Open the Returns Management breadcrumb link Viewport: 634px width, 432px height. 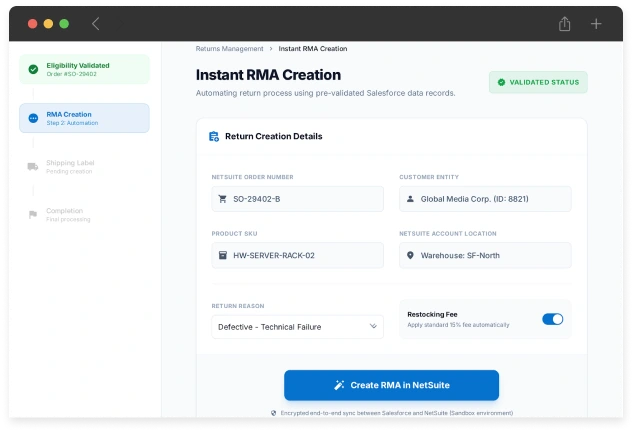point(229,49)
